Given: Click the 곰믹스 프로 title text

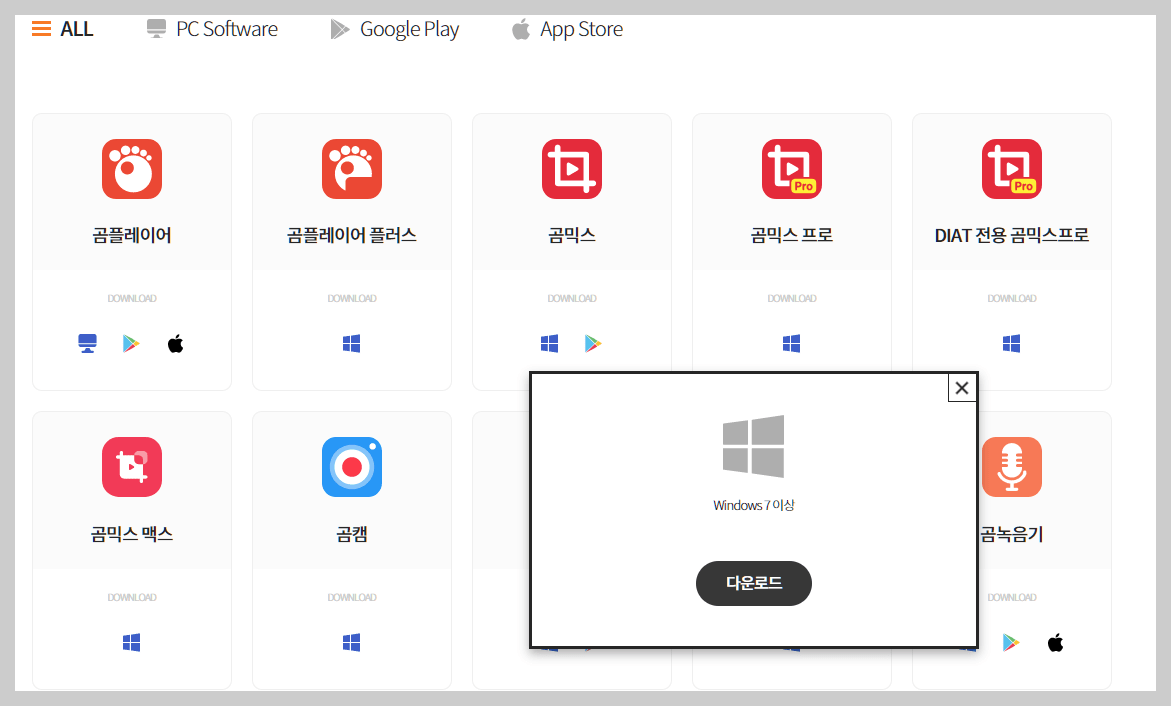Looking at the screenshot, I should (792, 235).
